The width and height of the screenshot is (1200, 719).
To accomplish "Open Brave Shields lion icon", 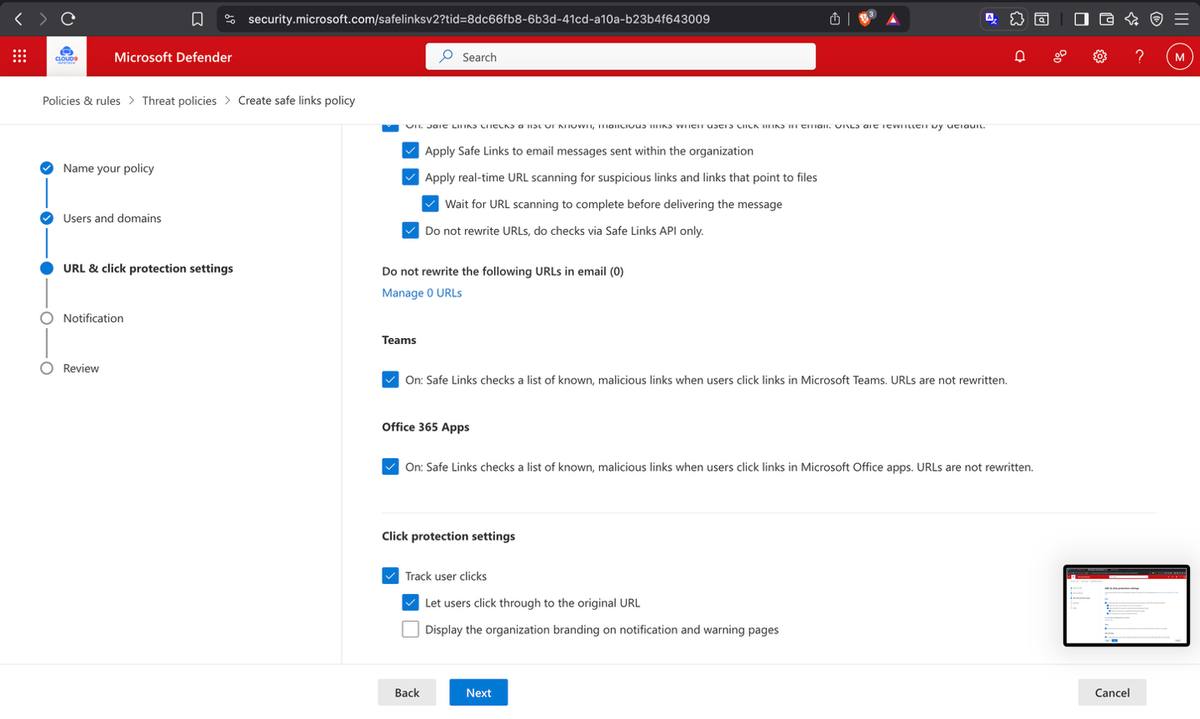I will [x=866, y=18].
